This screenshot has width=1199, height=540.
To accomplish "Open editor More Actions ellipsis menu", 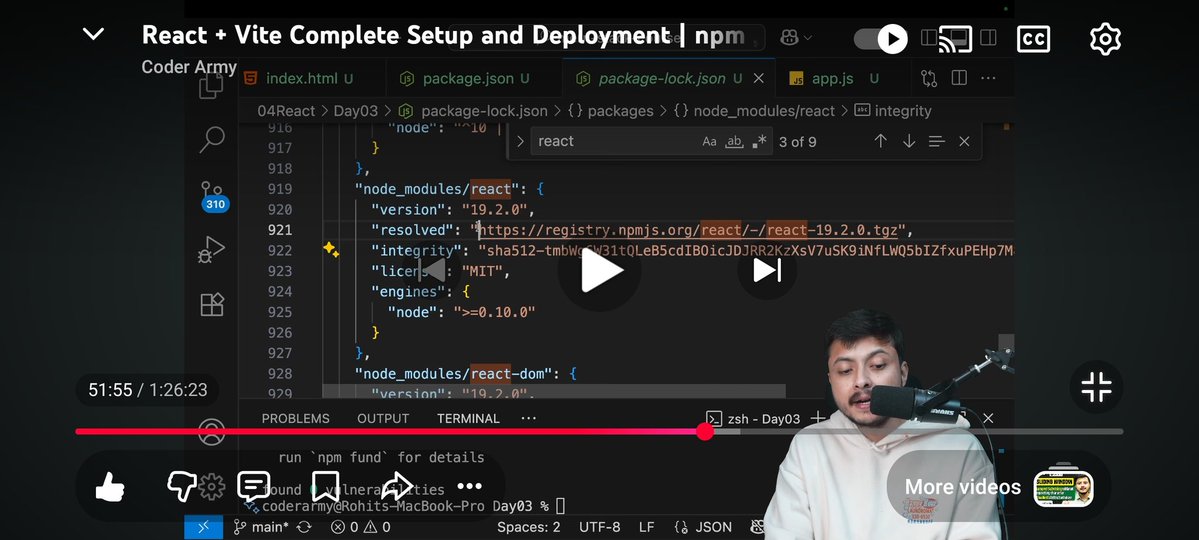I will 988,78.
